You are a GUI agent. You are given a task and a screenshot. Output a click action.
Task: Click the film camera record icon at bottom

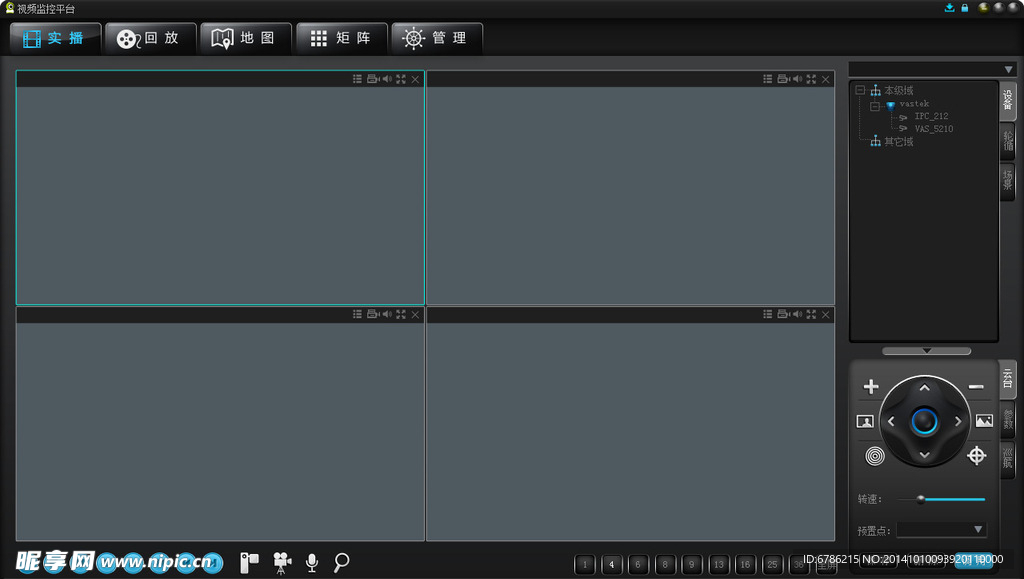click(x=281, y=563)
